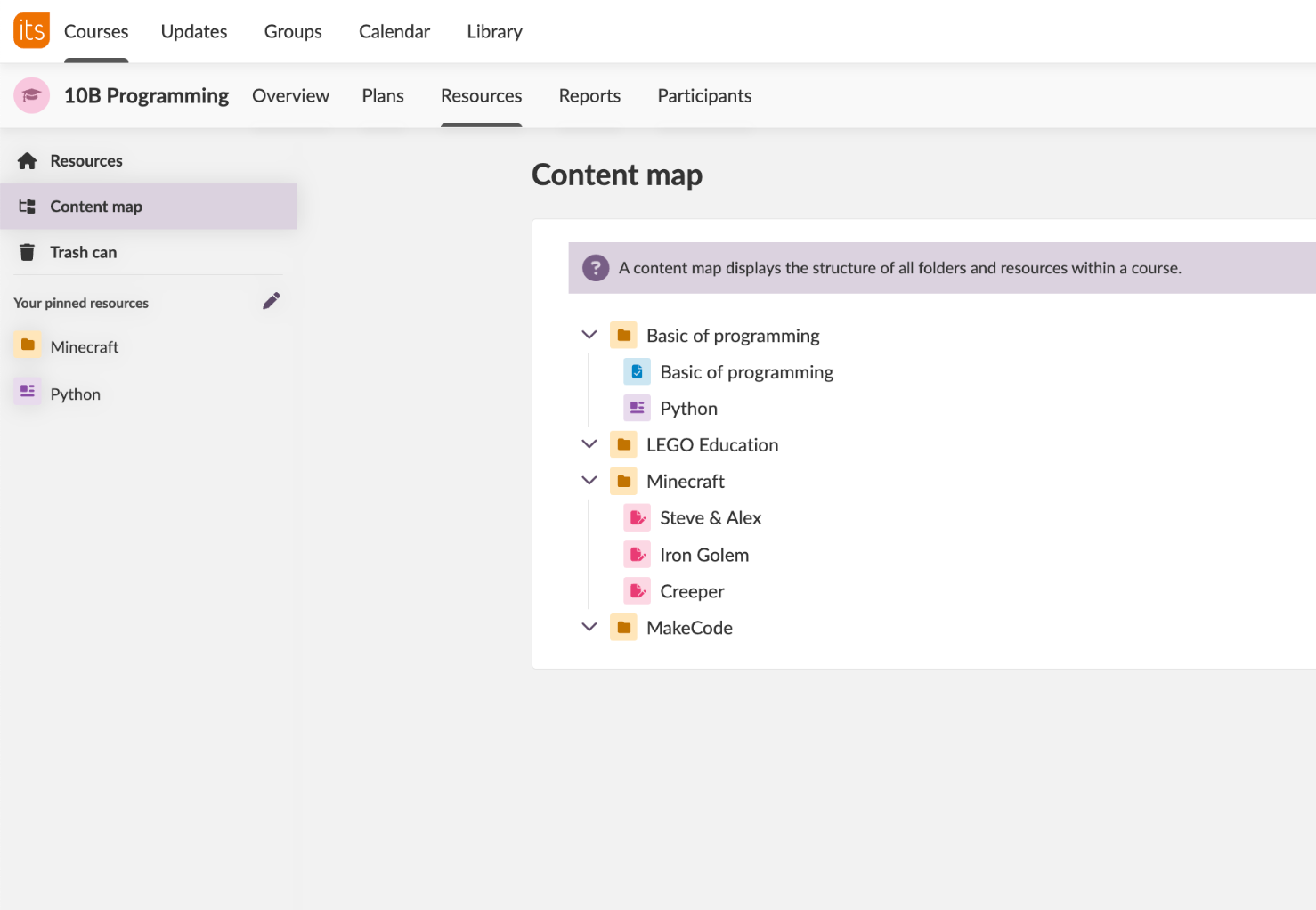Open the Courses top menu
Image resolution: width=1316 pixels, height=910 pixels.
(96, 31)
